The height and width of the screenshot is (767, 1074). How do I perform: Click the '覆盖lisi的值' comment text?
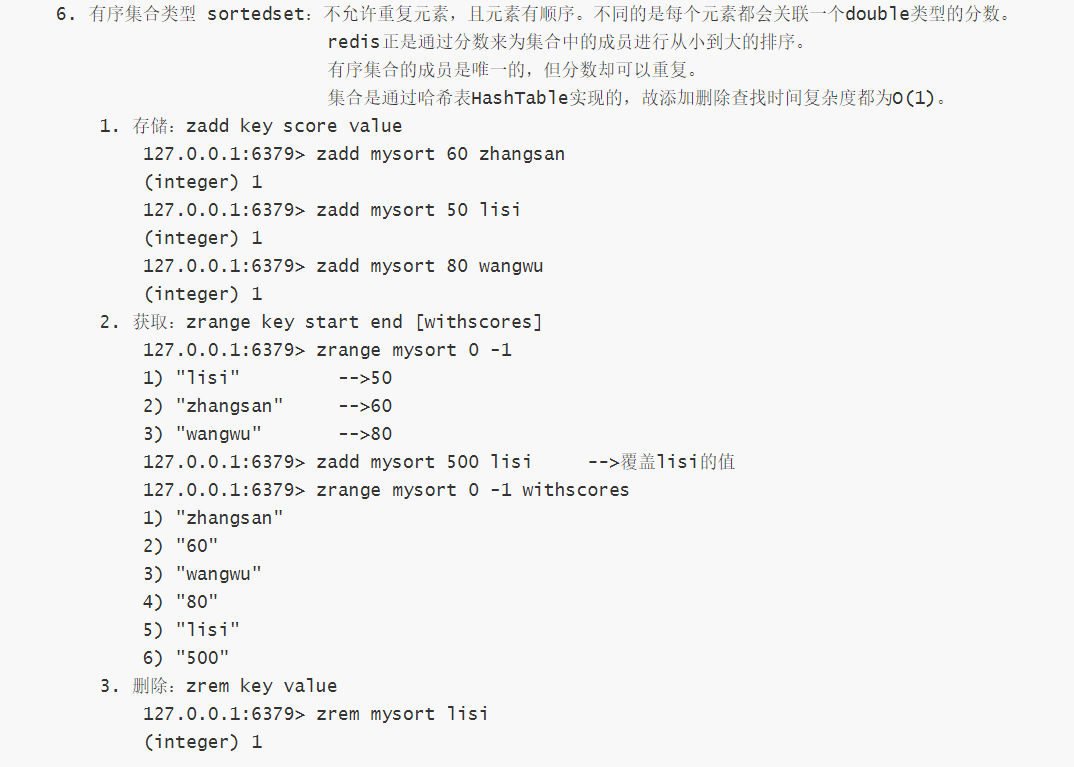tap(678, 462)
